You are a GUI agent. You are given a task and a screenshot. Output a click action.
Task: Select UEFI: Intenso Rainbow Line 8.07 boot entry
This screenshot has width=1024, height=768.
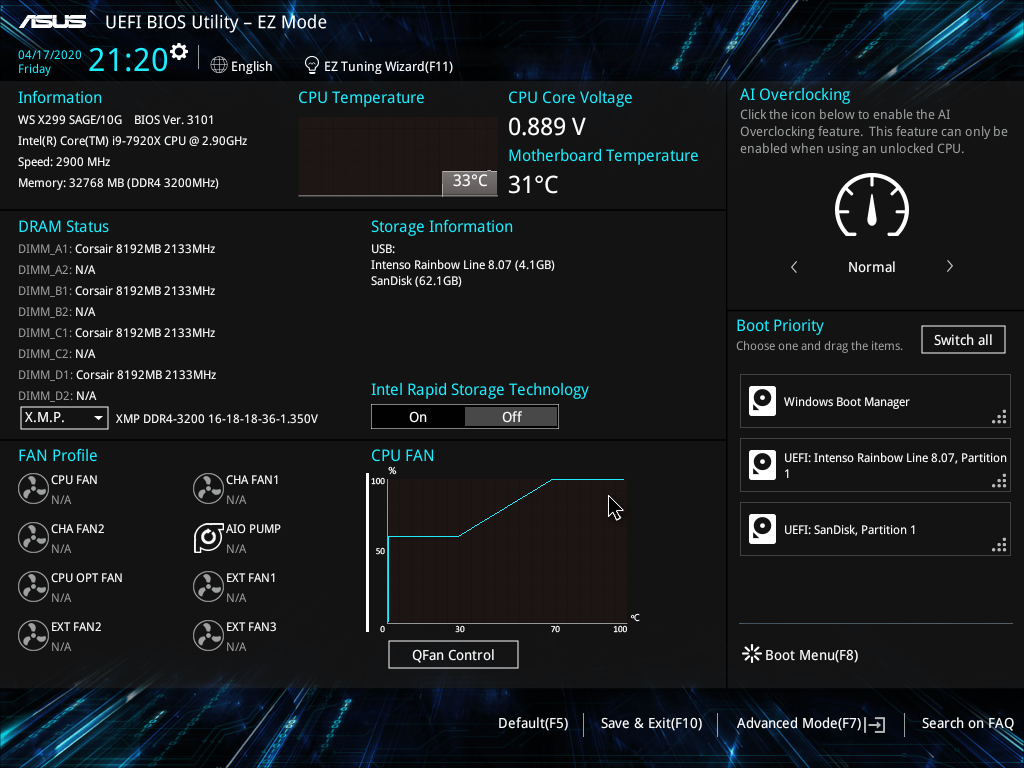click(x=874, y=465)
